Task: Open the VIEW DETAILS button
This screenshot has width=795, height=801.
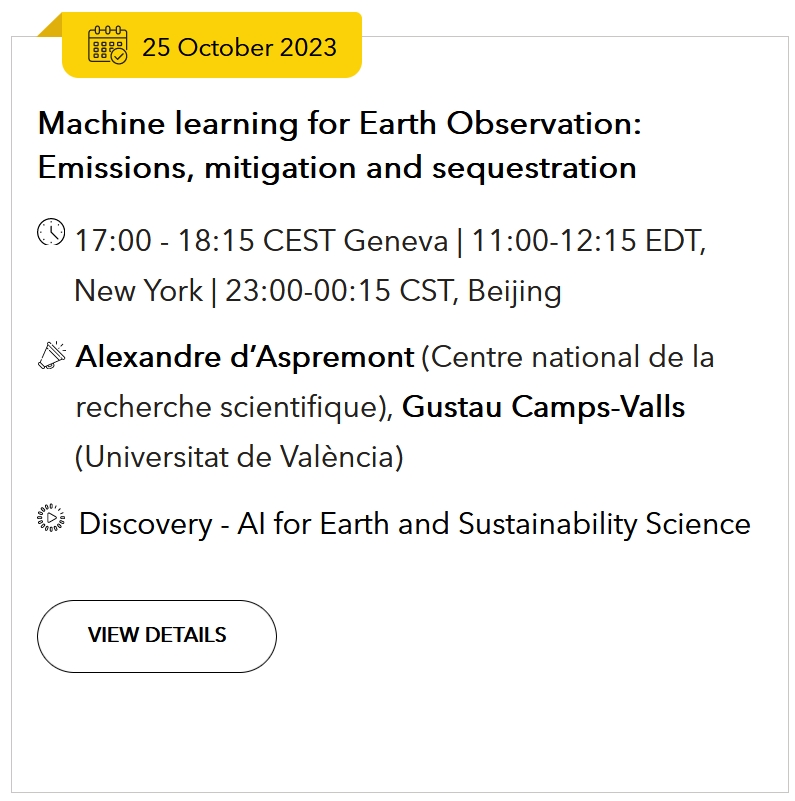Action: click(157, 636)
